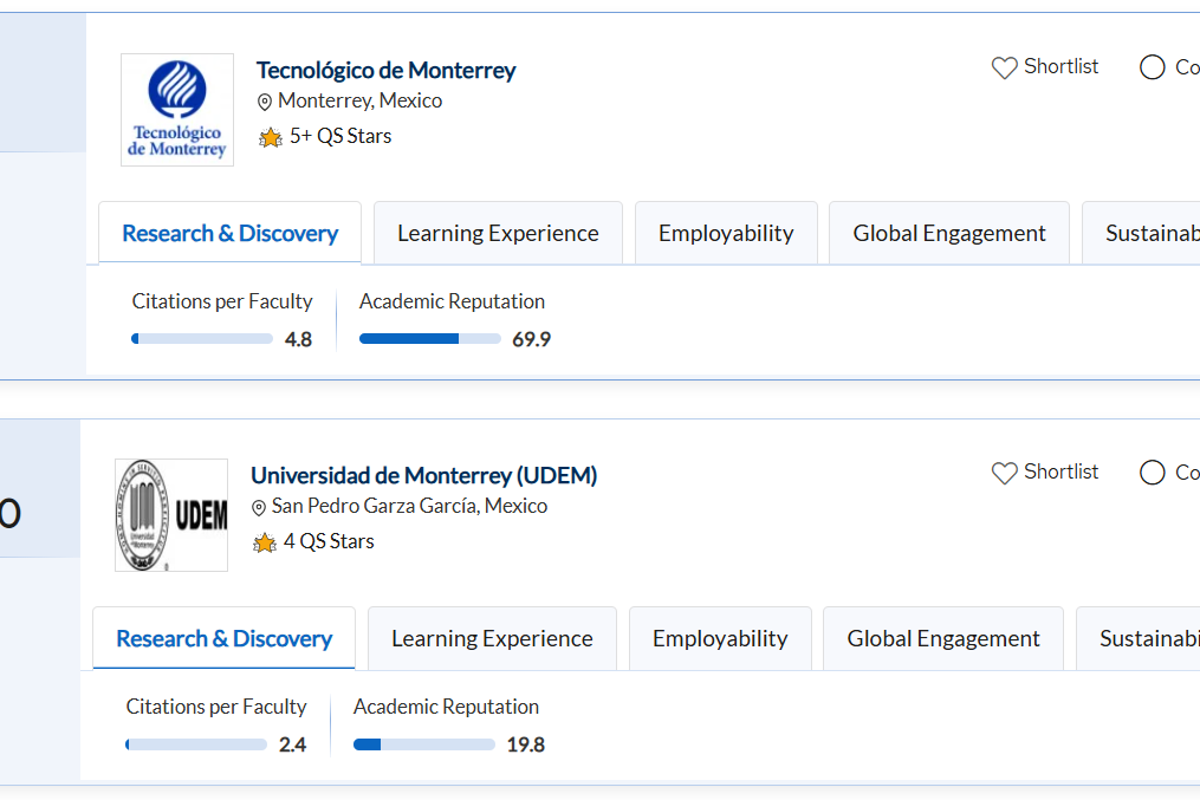This screenshot has height=800, width=1200.
Task: Click the star icon next to 5+ QS Stars
Action: (x=269, y=137)
